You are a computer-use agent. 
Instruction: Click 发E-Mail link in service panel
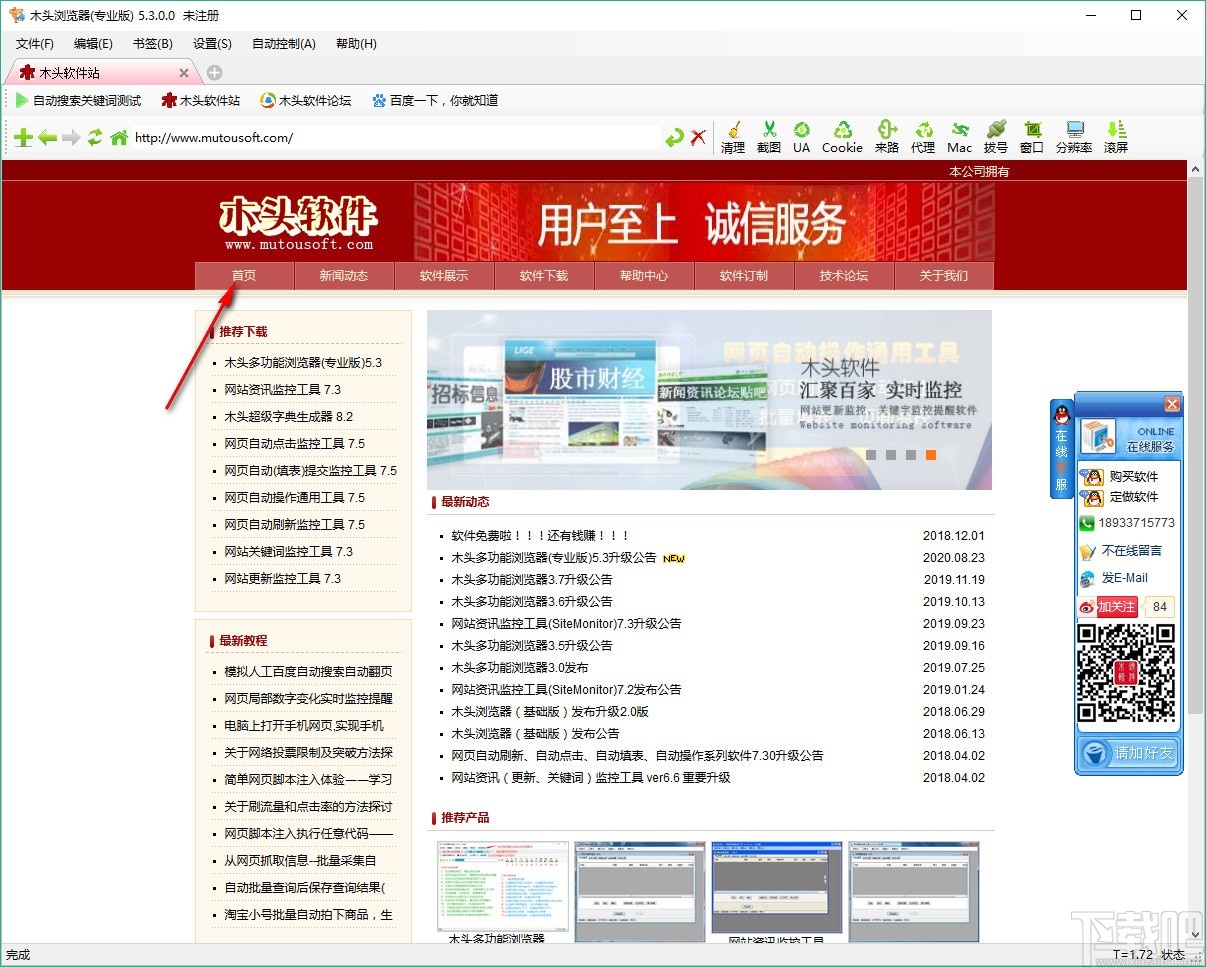point(1114,578)
